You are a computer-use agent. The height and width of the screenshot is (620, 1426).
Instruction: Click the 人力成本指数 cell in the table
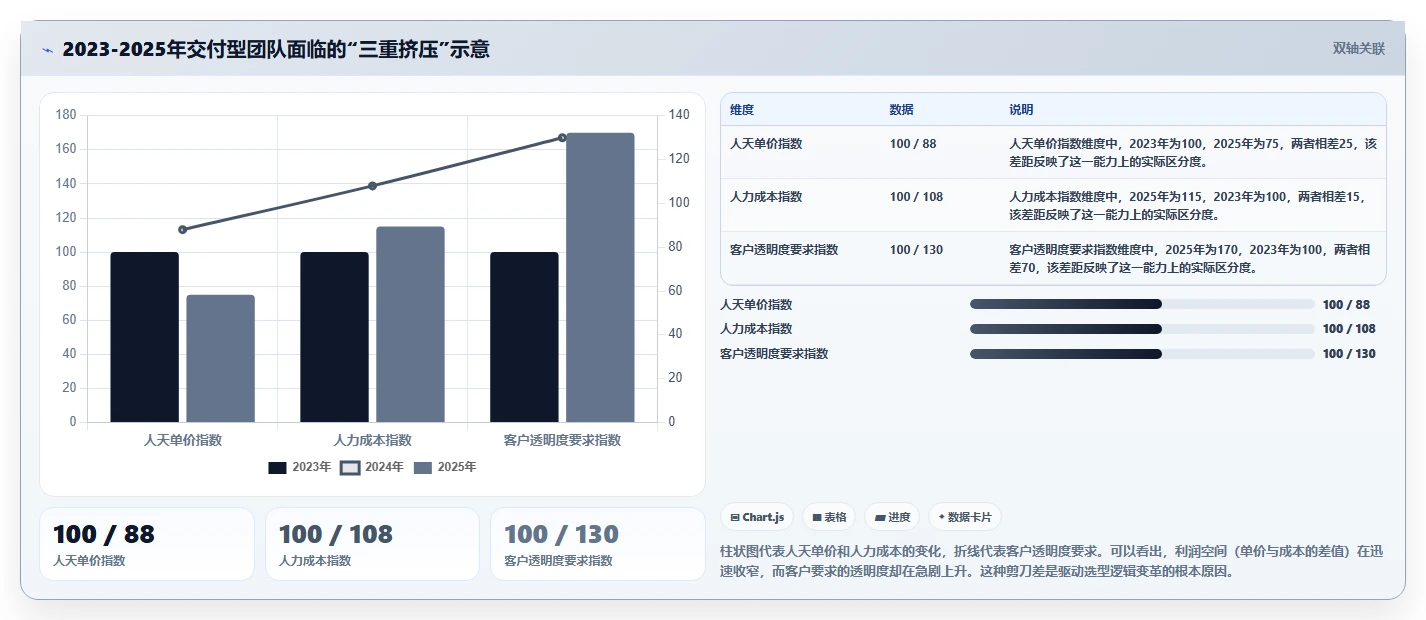click(x=766, y=197)
